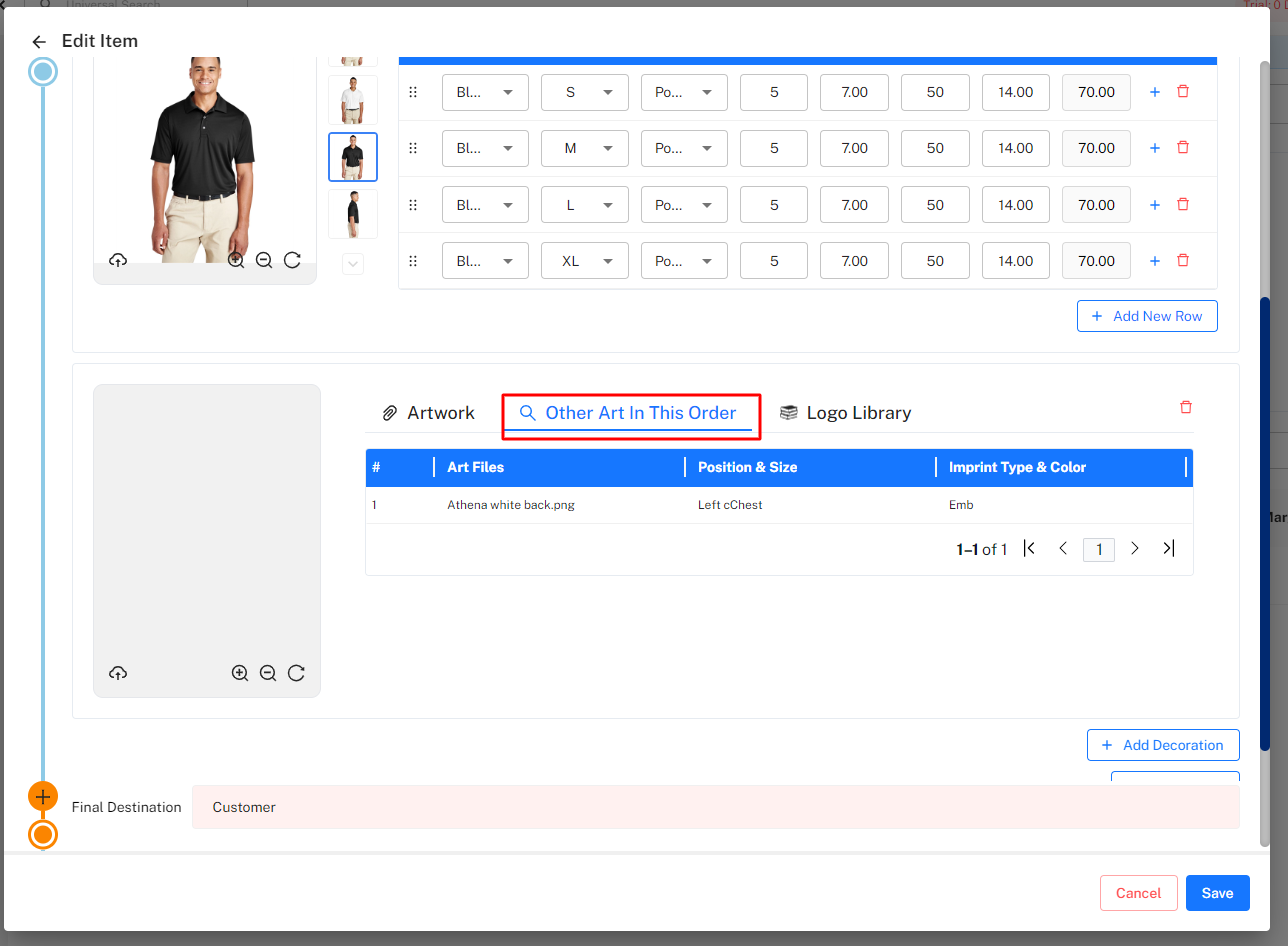Click 7.00 cost field in size M row
1288x946 pixels.
pyautogui.click(x=855, y=148)
